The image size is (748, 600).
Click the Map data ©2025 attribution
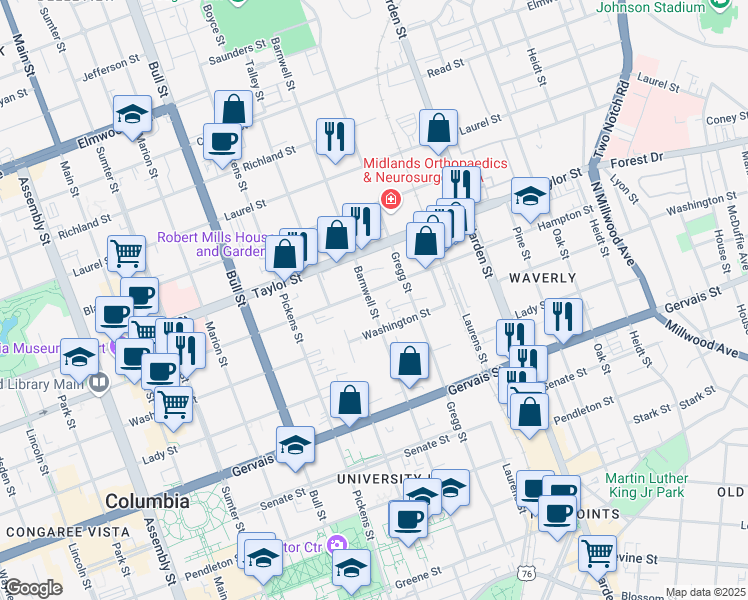click(x=706, y=593)
